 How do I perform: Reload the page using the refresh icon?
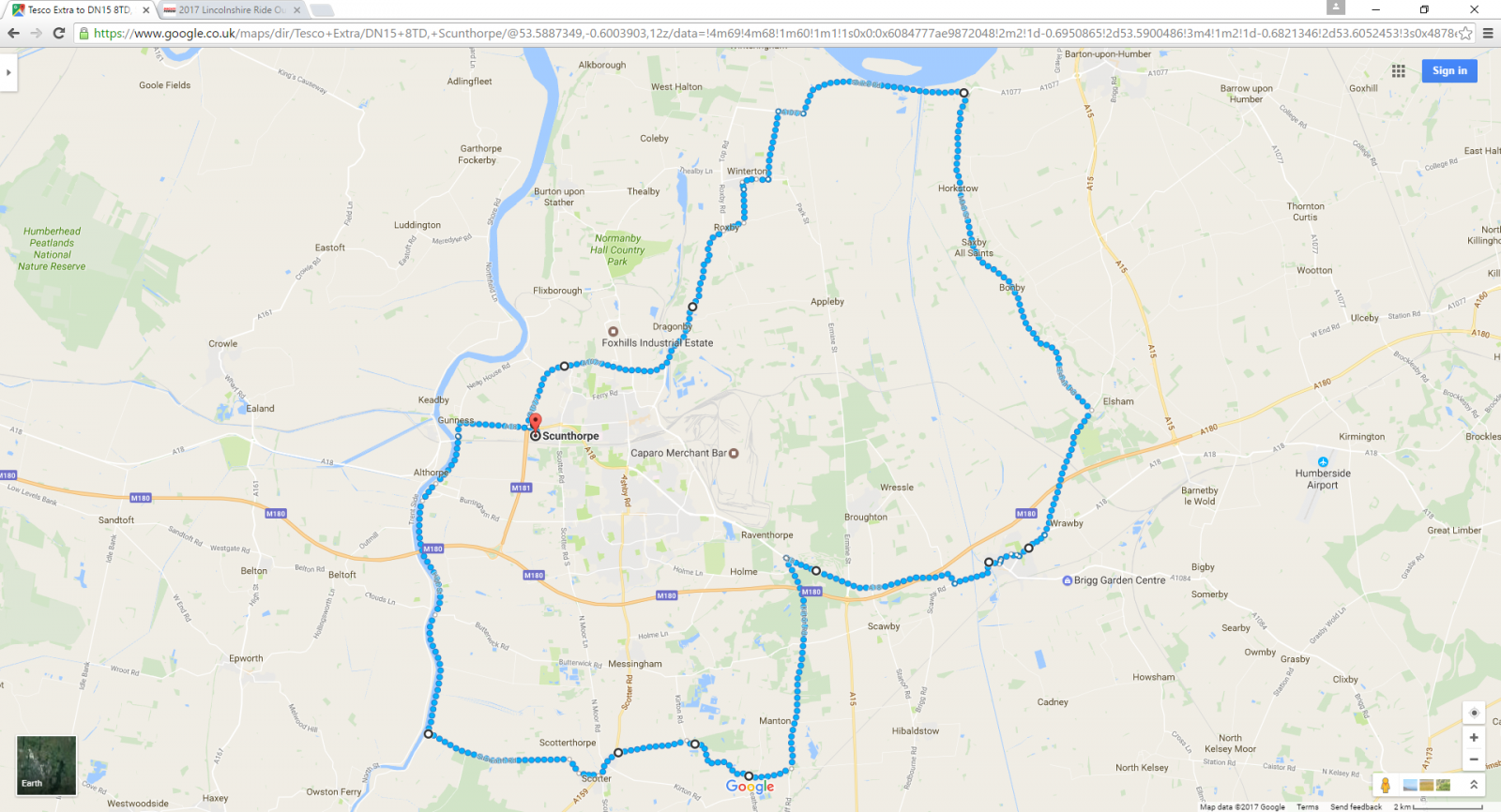pyautogui.click(x=58, y=33)
